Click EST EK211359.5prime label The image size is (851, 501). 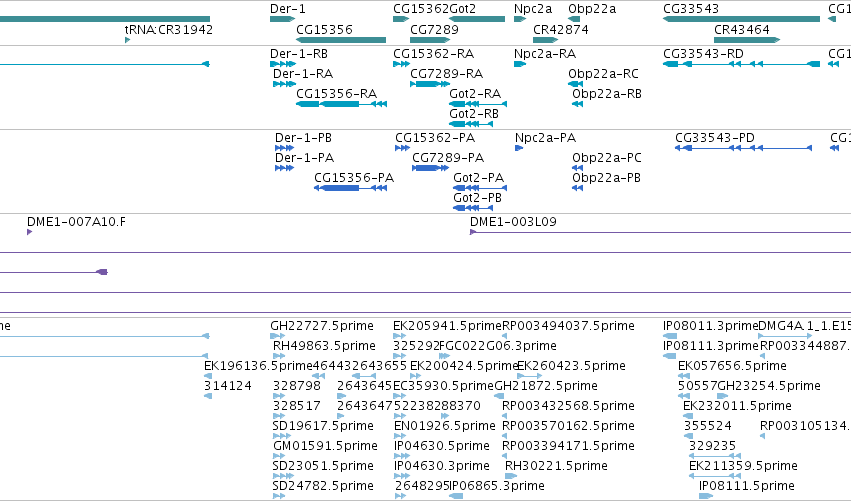(743, 467)
